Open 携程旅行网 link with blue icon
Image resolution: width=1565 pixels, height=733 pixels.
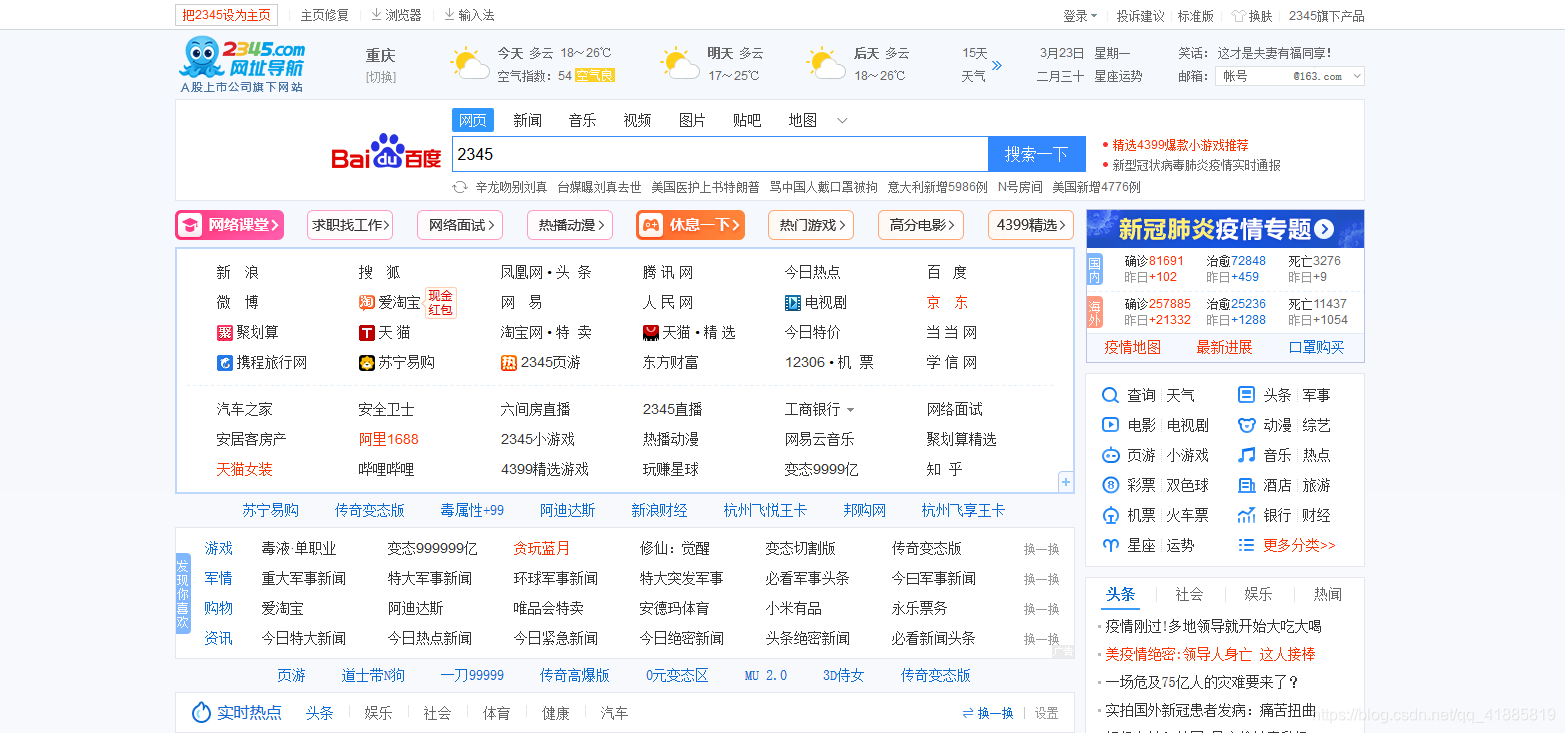click(x=262, y=362)
